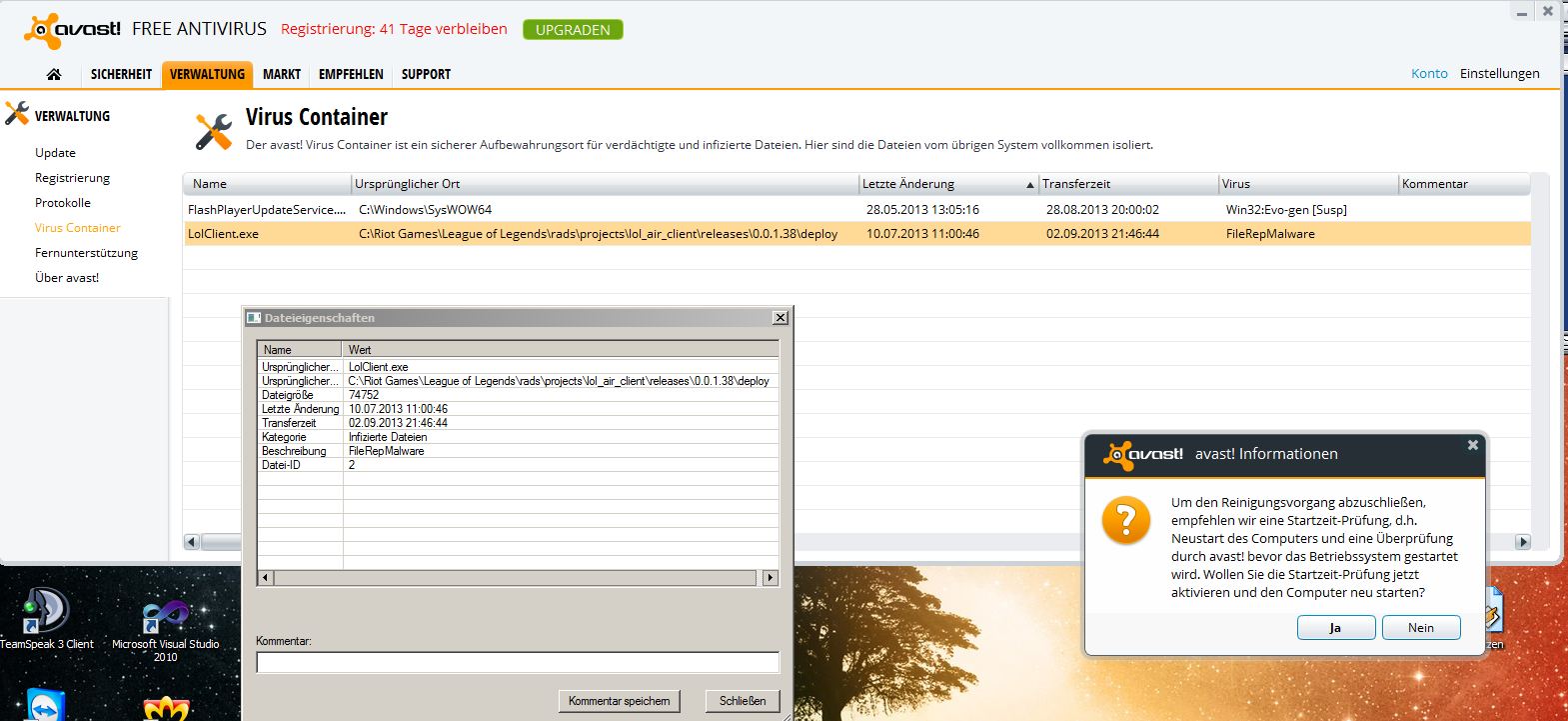Select Update in the sidebar

(55, 153)
